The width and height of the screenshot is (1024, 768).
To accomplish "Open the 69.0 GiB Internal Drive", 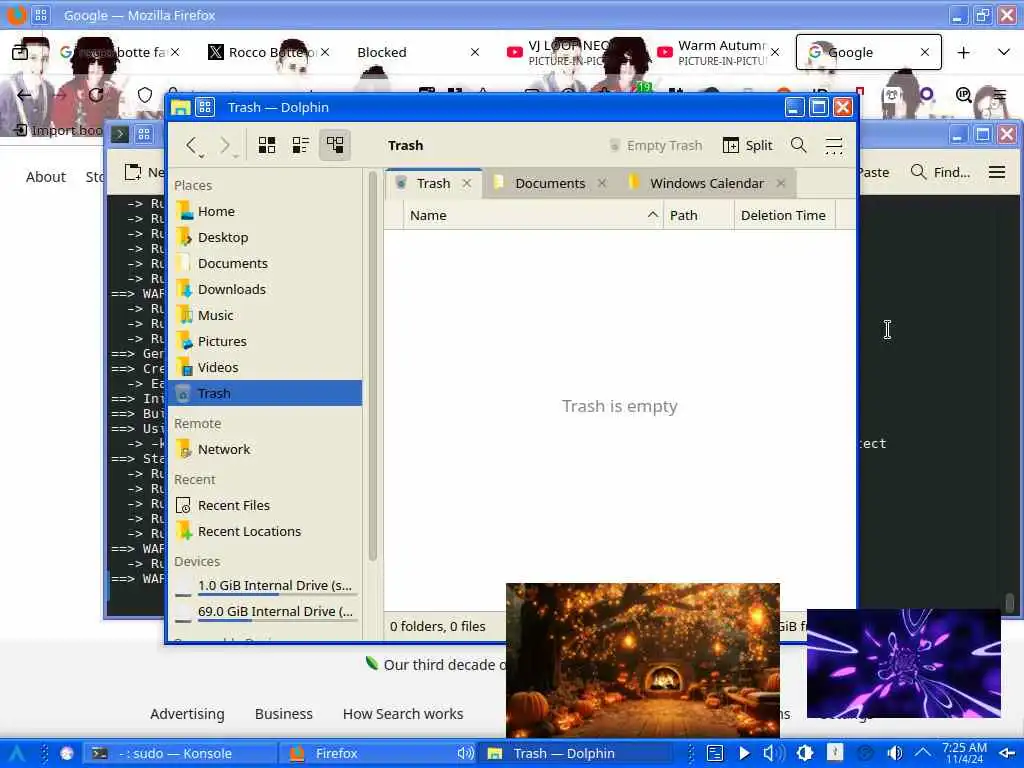I will 264,612.
